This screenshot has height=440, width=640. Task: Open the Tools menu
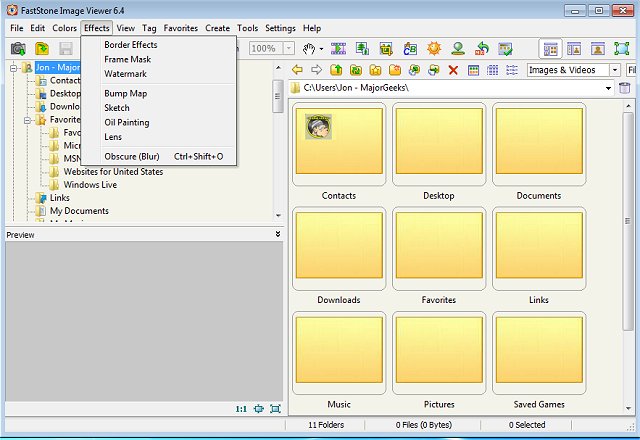pyautogui.click(x=247, y=28)
